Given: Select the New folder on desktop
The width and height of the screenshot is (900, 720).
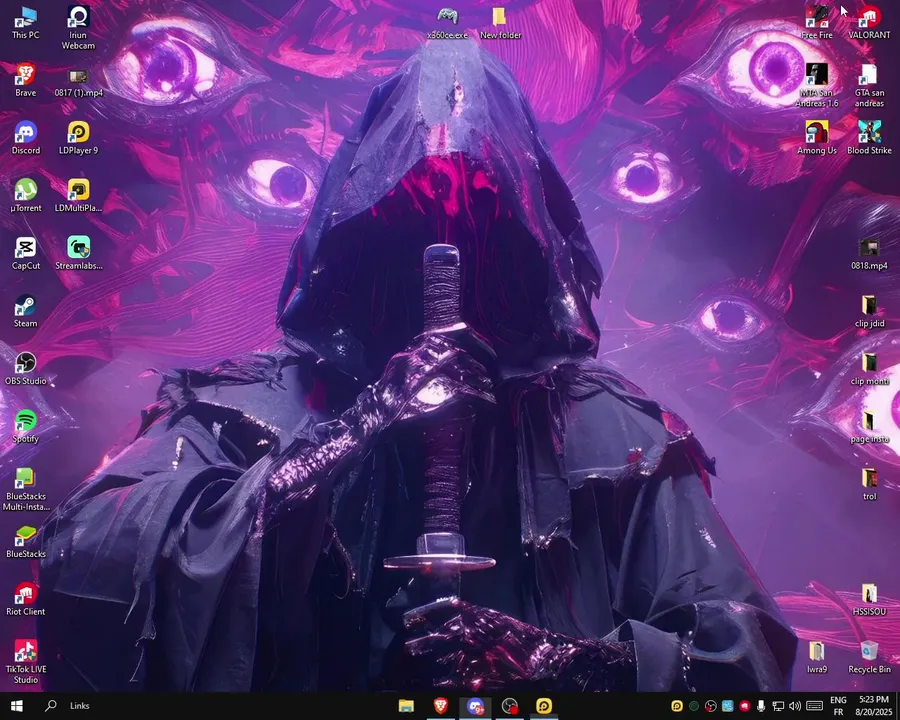Looking at the screenshot, I should (501, 23).
